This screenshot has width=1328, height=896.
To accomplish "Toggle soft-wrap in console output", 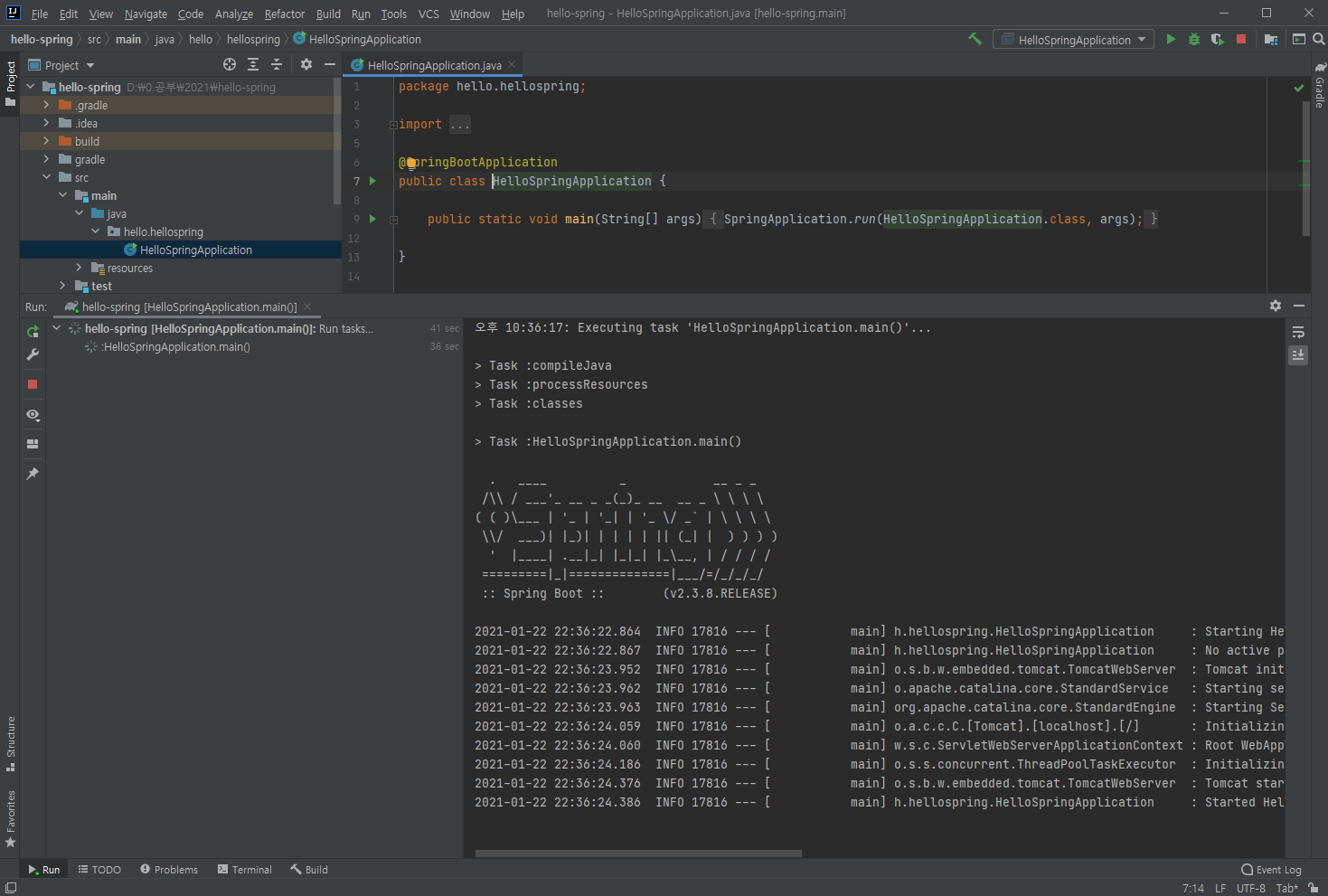I will click(x=1298, y=332).
